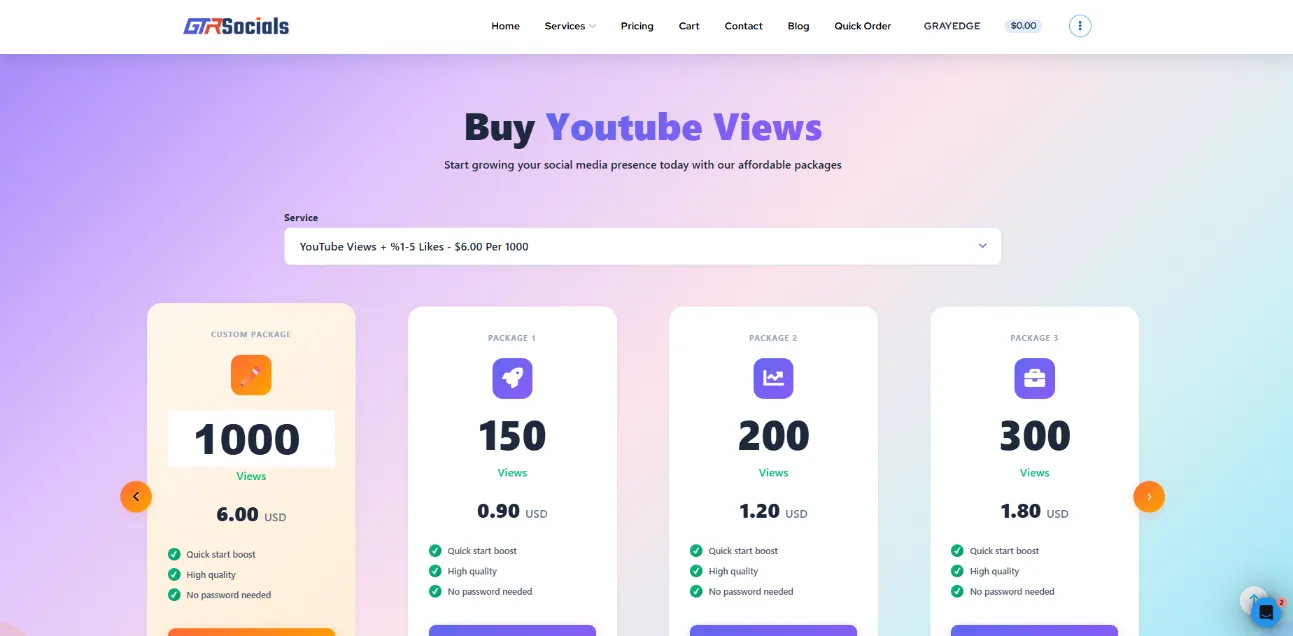
Task: Open the Pricing page
Action: point(637,26)
